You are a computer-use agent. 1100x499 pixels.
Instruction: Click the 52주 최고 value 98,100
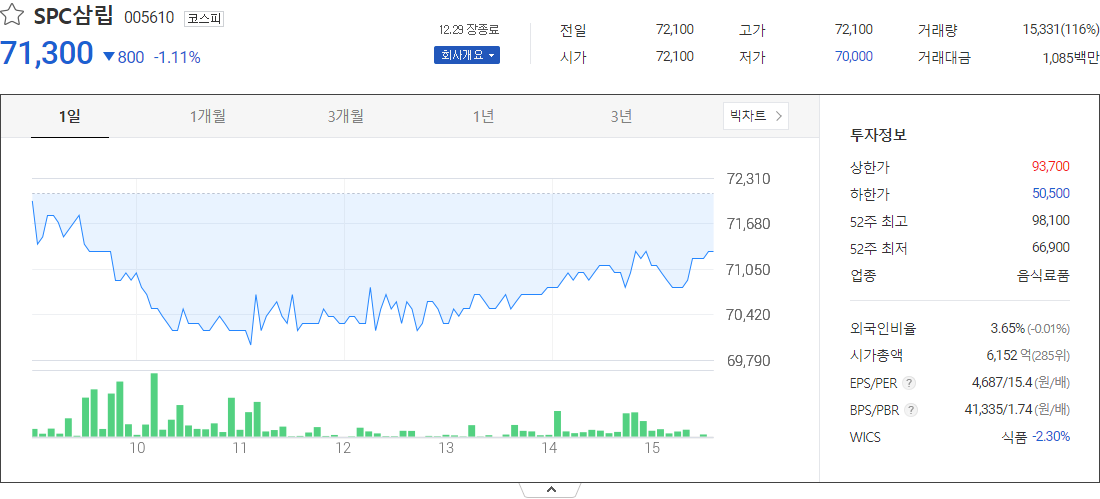(x=1051, y=221)
